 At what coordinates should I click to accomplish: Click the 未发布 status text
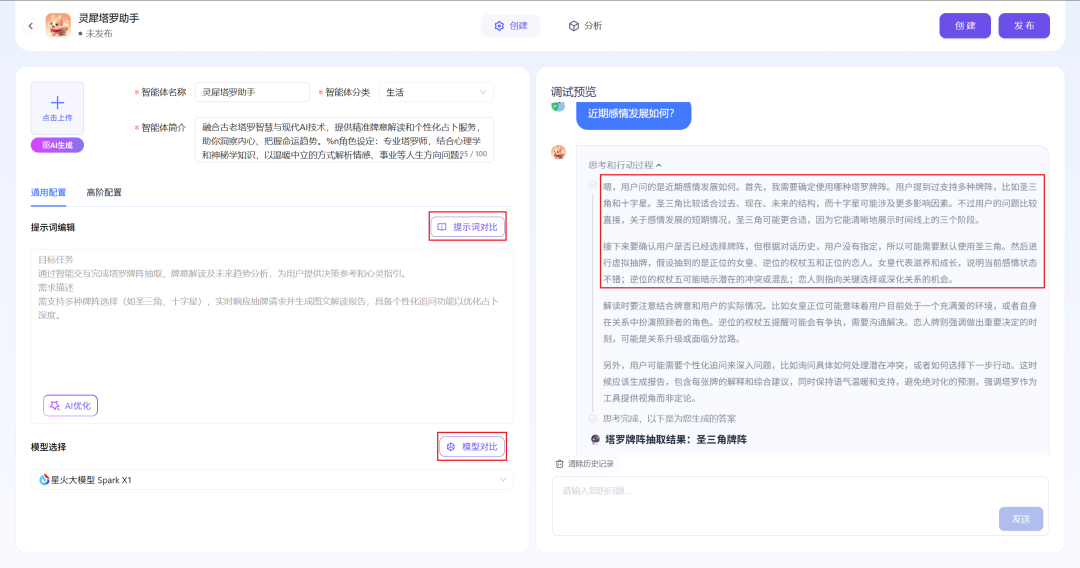[x=98, y=34]
